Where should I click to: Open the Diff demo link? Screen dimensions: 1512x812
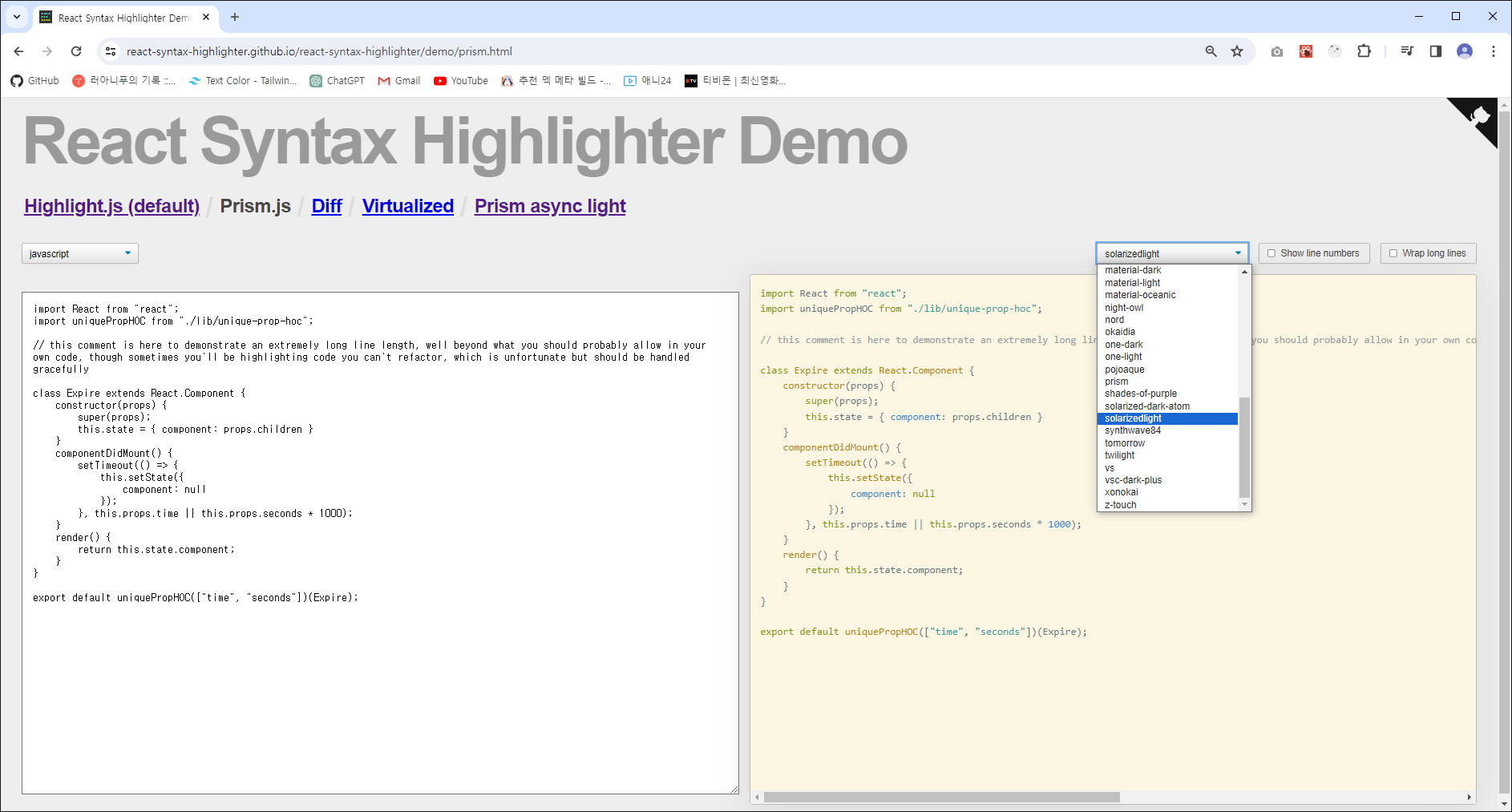pyautogui.click(x=326, y=206)
